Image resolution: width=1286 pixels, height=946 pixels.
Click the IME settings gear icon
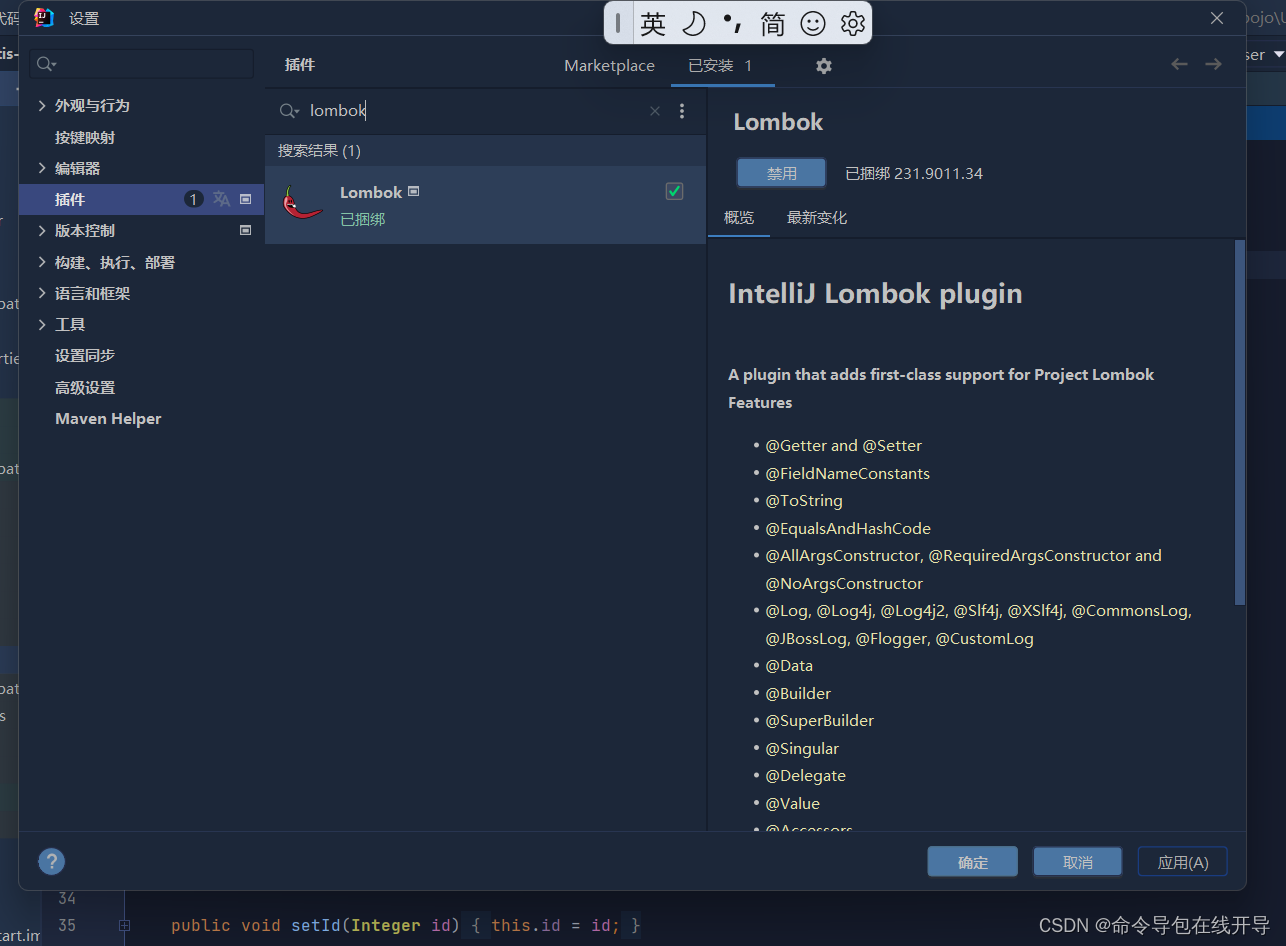click(x=852, y=24)
